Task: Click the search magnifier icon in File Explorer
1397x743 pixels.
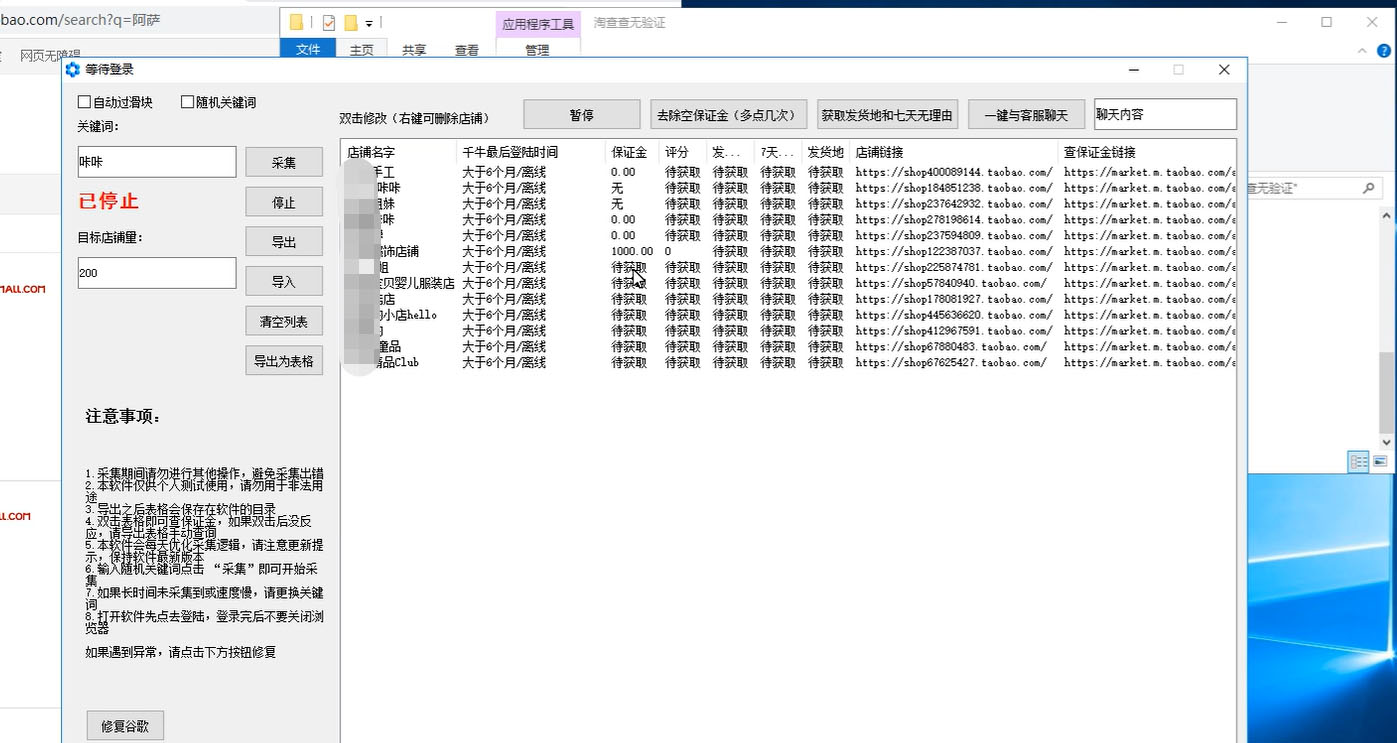Action: pos(1369,188)
